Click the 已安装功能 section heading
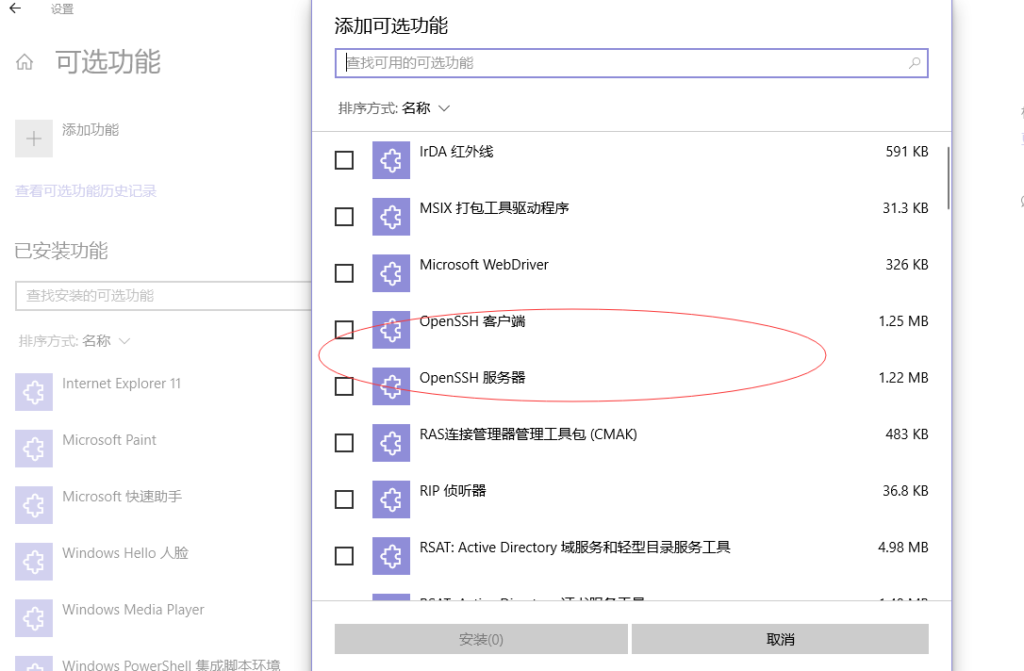The image size is (1024, 671). [61, 251]
